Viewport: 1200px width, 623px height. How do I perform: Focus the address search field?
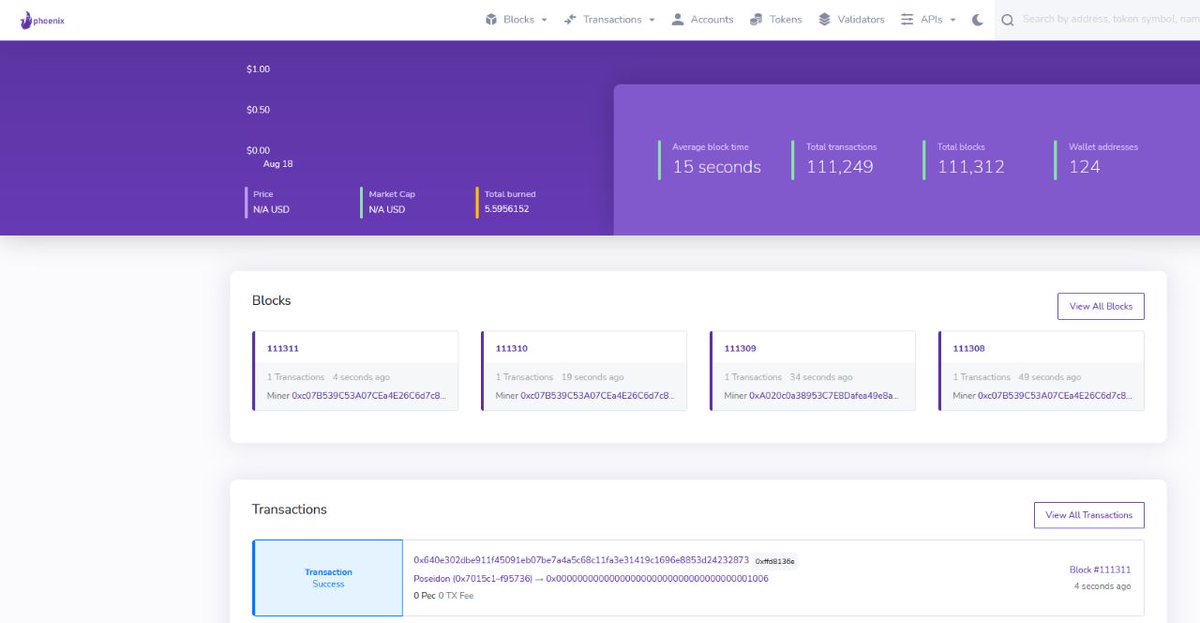click(1109, 19)
